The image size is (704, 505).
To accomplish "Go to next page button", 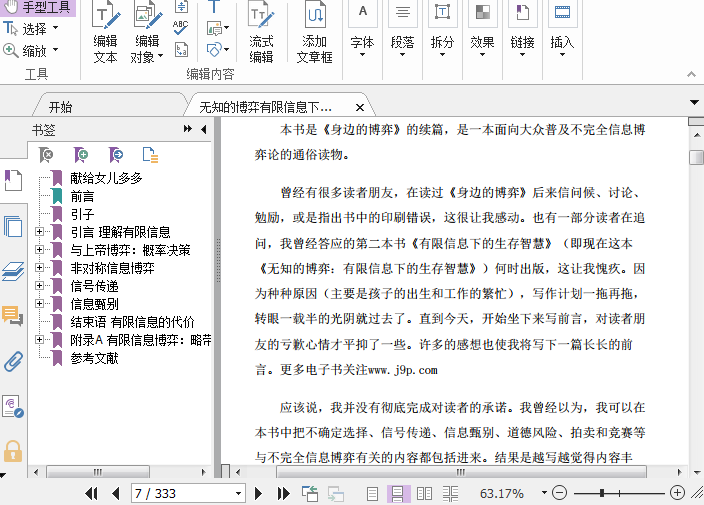I will point(258,494).
